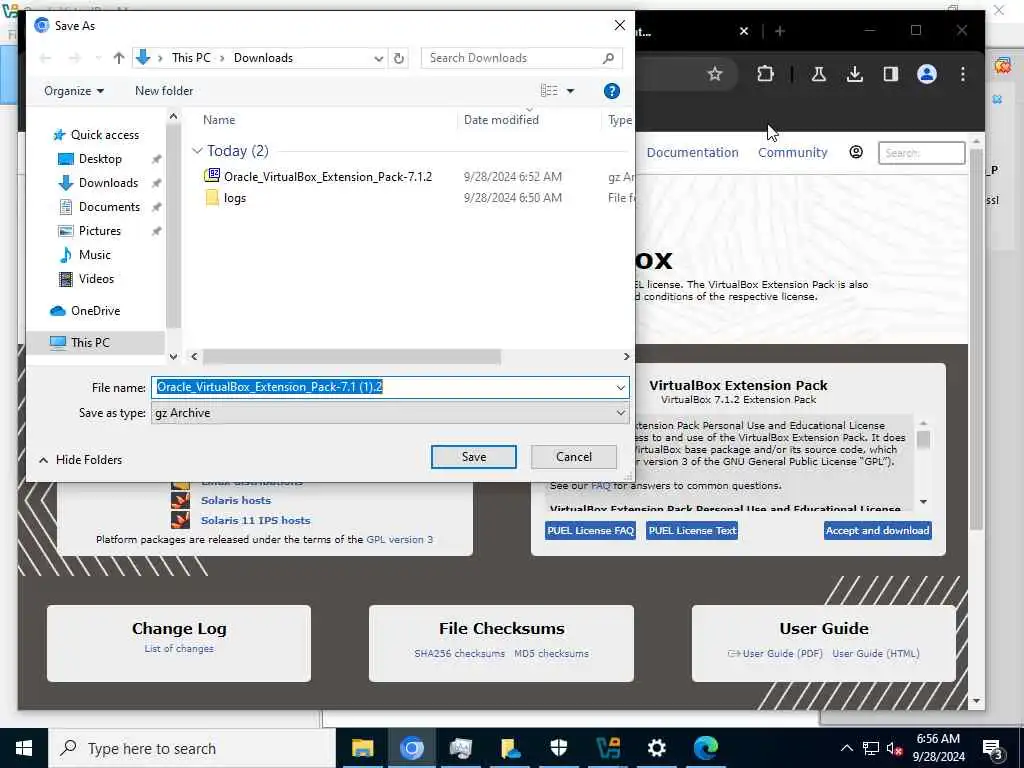This screenshot has height=768, width=1024.
Task: Toggle the browser side panel icon
Action: (891, 74)
